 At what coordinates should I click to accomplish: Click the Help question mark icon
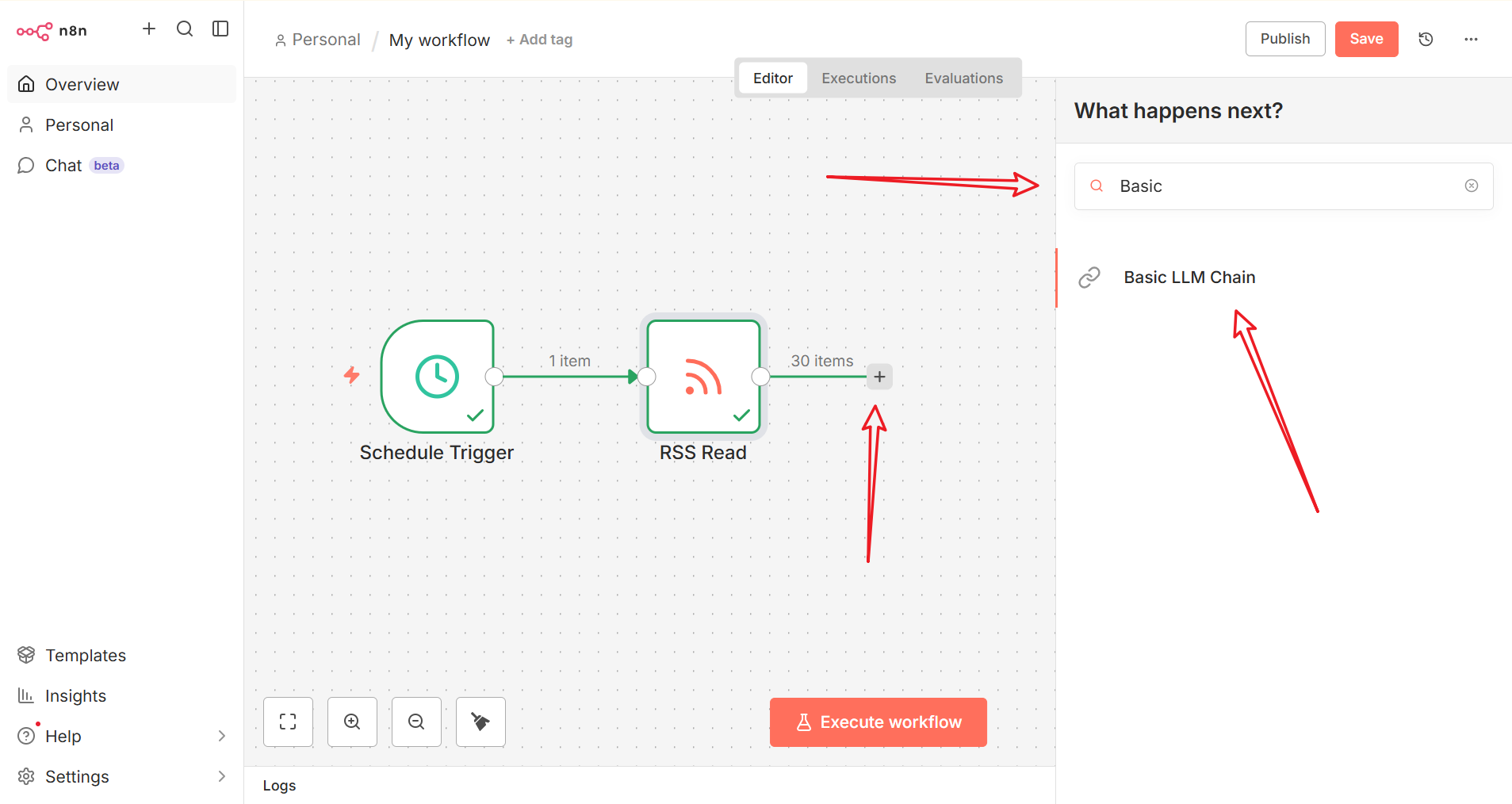[x=26, y=736]
